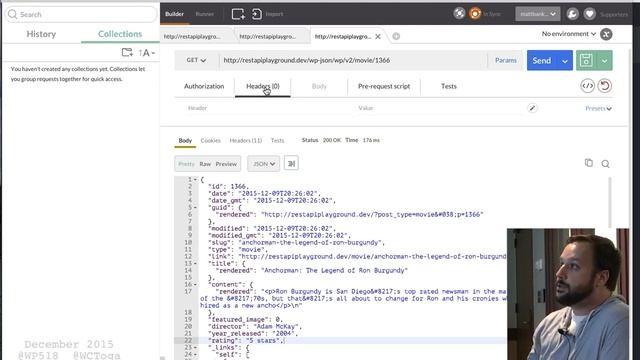The width and height of the screenshot is (640, 360).
Task: Collapse the root object at line 1
Action: 195,180
